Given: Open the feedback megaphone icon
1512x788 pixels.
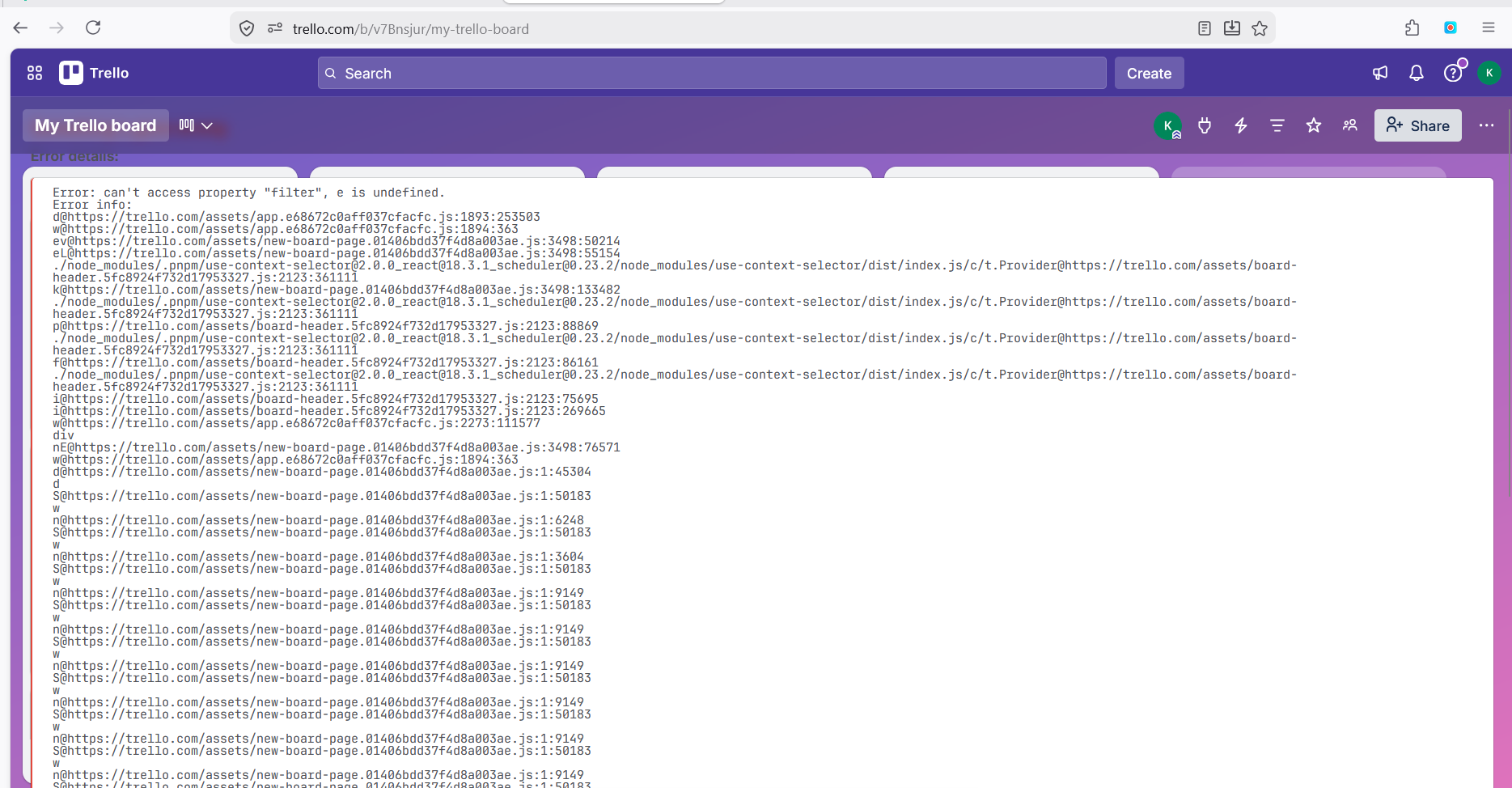Looking at the screenshot, I should [1380, 73].
